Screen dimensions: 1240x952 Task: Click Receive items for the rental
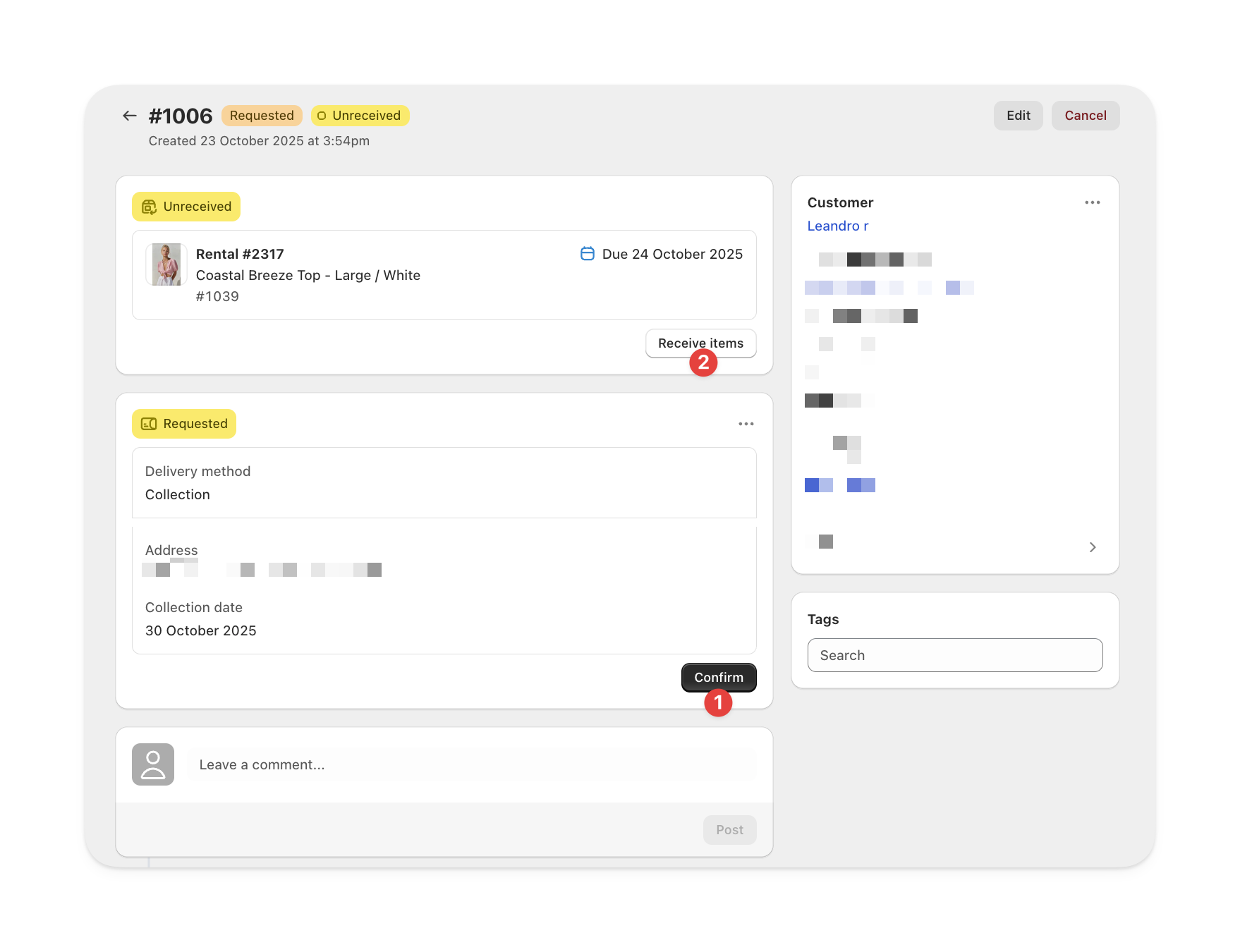(700, 343)
